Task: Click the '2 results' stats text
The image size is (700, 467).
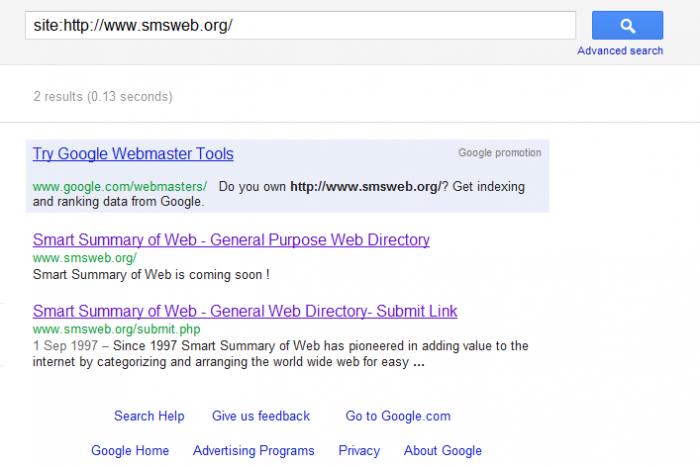Action: 102,97
